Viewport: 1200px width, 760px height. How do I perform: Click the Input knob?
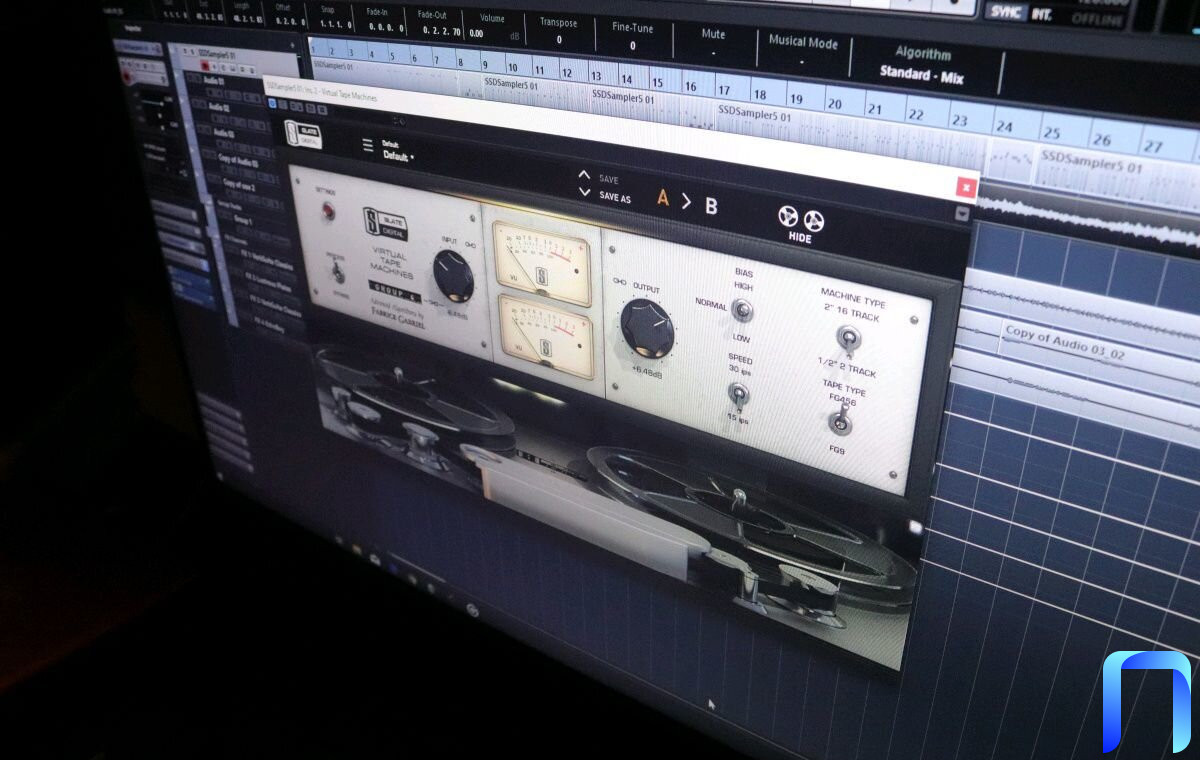(x=453, y=274)
